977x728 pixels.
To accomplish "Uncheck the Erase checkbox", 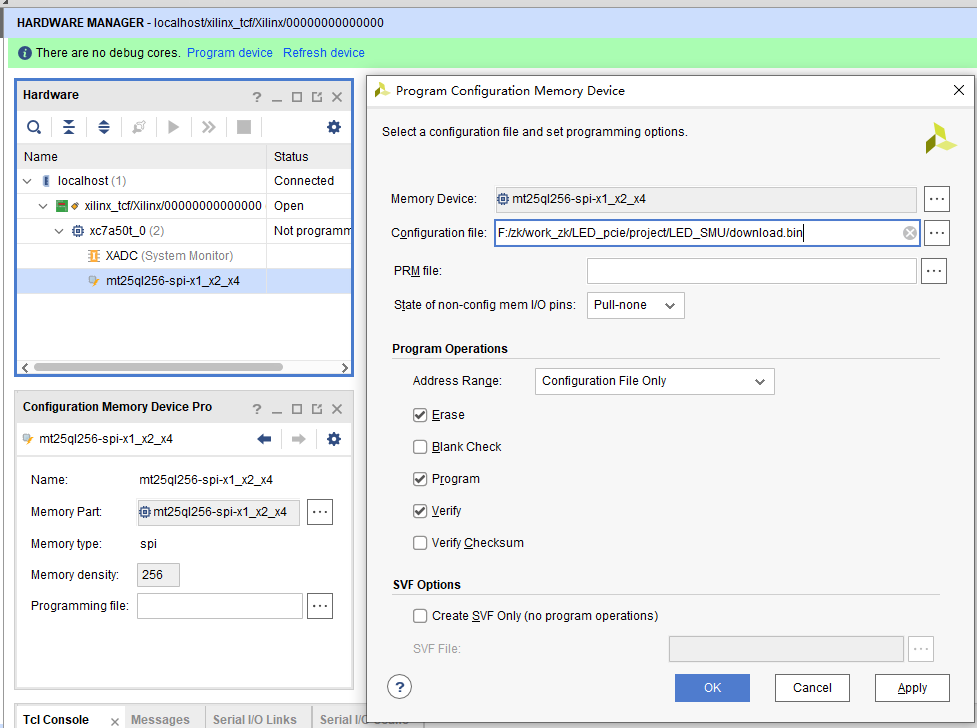I will pos(420,415).
